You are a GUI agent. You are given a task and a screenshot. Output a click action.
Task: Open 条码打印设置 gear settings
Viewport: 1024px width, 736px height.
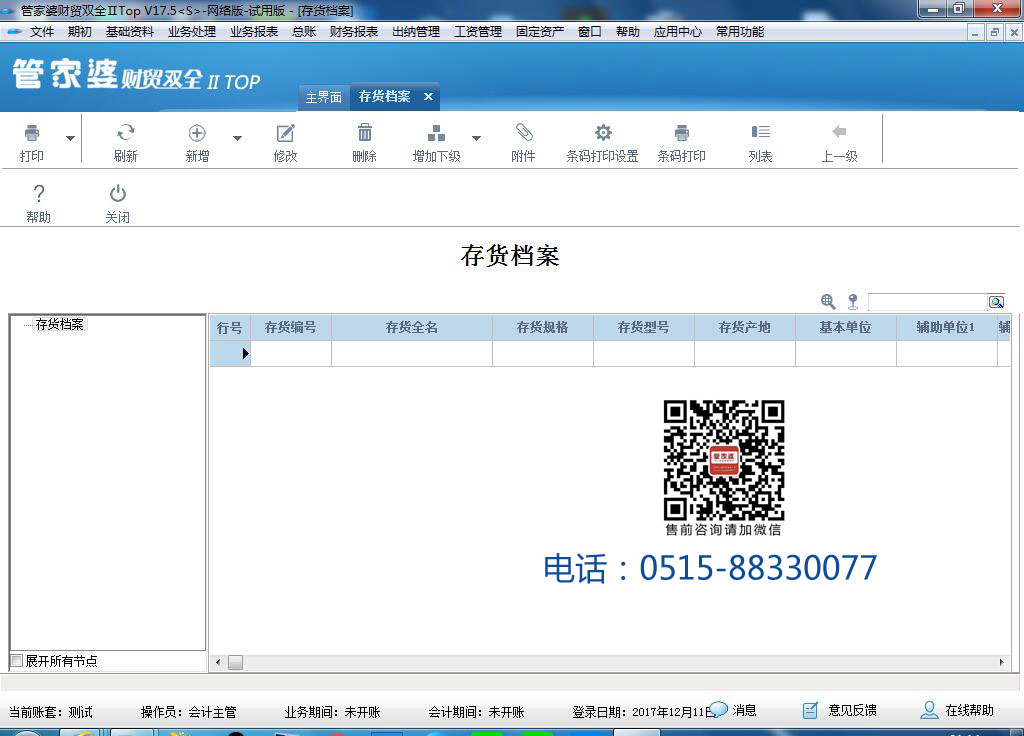pos(603,133)
